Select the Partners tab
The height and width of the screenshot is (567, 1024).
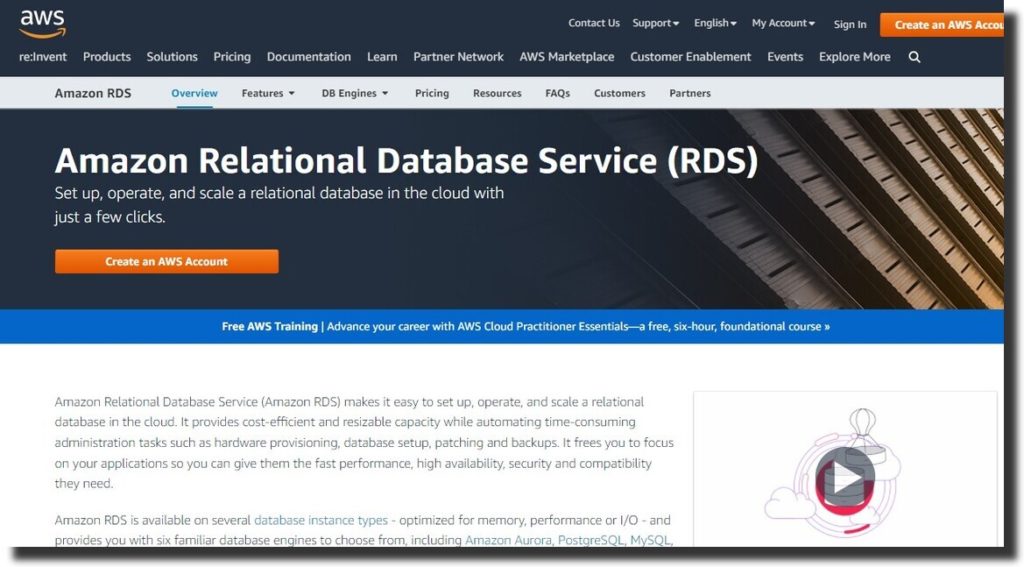click(x=690, y=93)
